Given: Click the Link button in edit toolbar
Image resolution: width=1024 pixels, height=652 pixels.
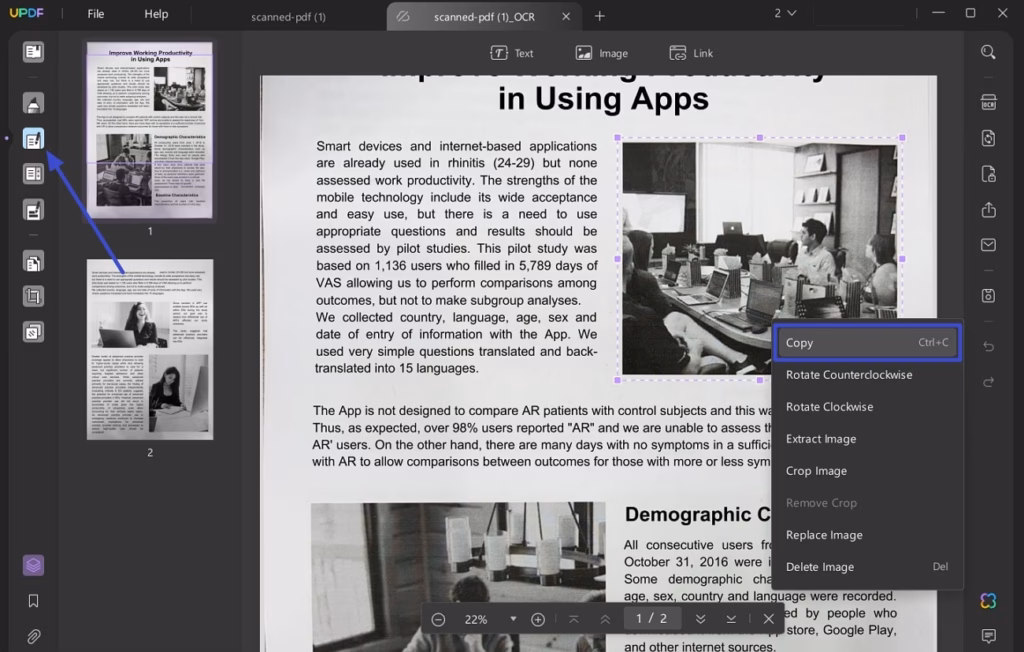Looking at the screenshot, I should click(691, 53).
